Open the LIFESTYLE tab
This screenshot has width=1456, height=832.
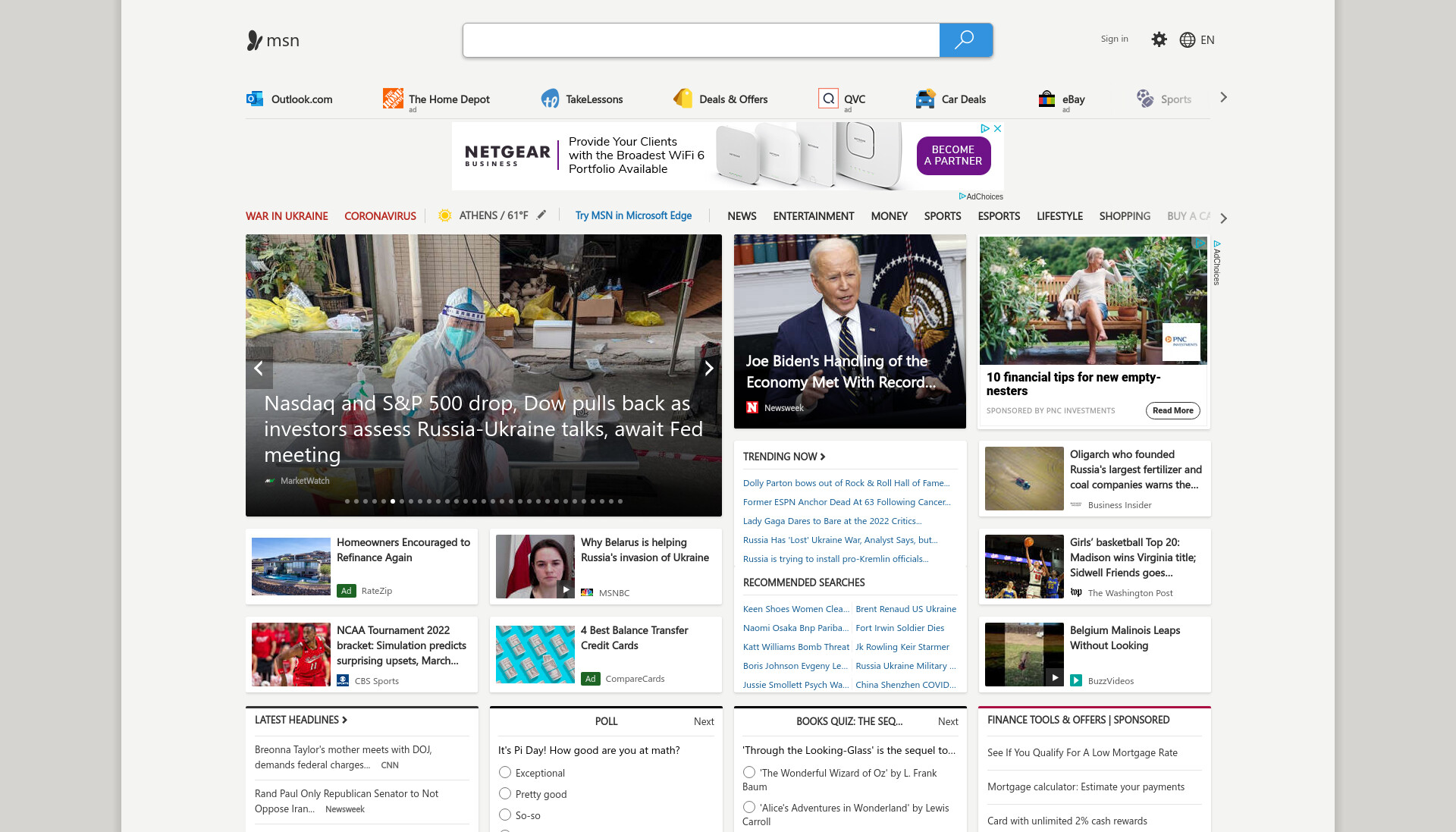click(1059, 216)
